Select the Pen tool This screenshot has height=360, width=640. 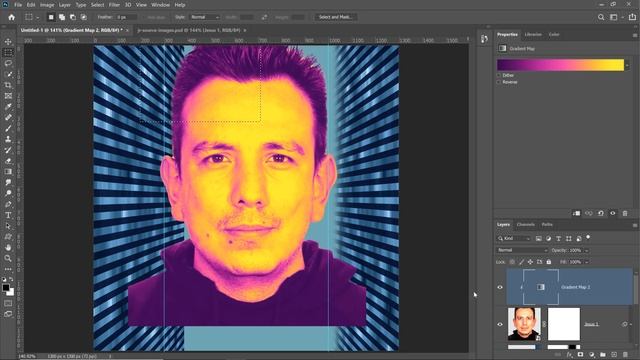pyautogui.click(x=8, y=204)
